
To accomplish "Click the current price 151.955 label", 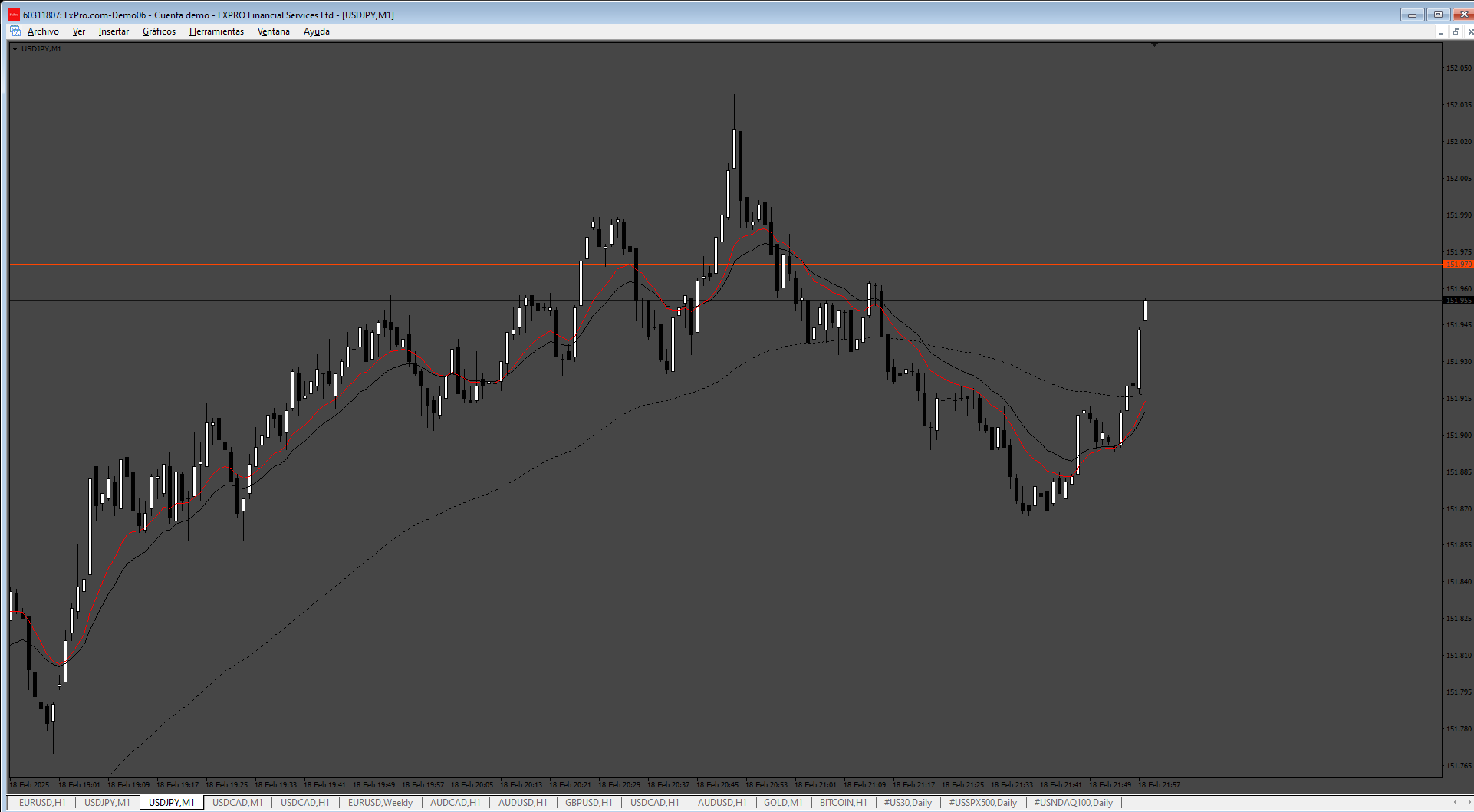I will pyautogui.click(x=1458, y=301).
